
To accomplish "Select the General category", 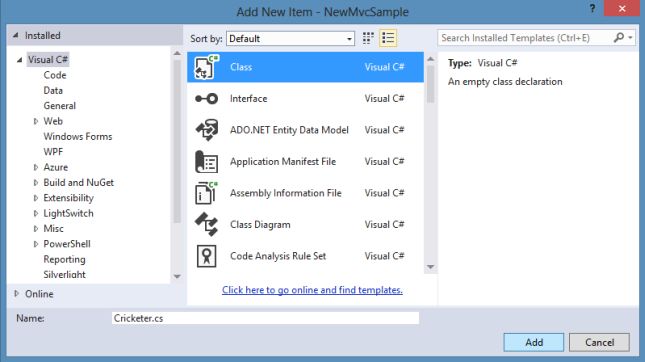I will 60,106.
